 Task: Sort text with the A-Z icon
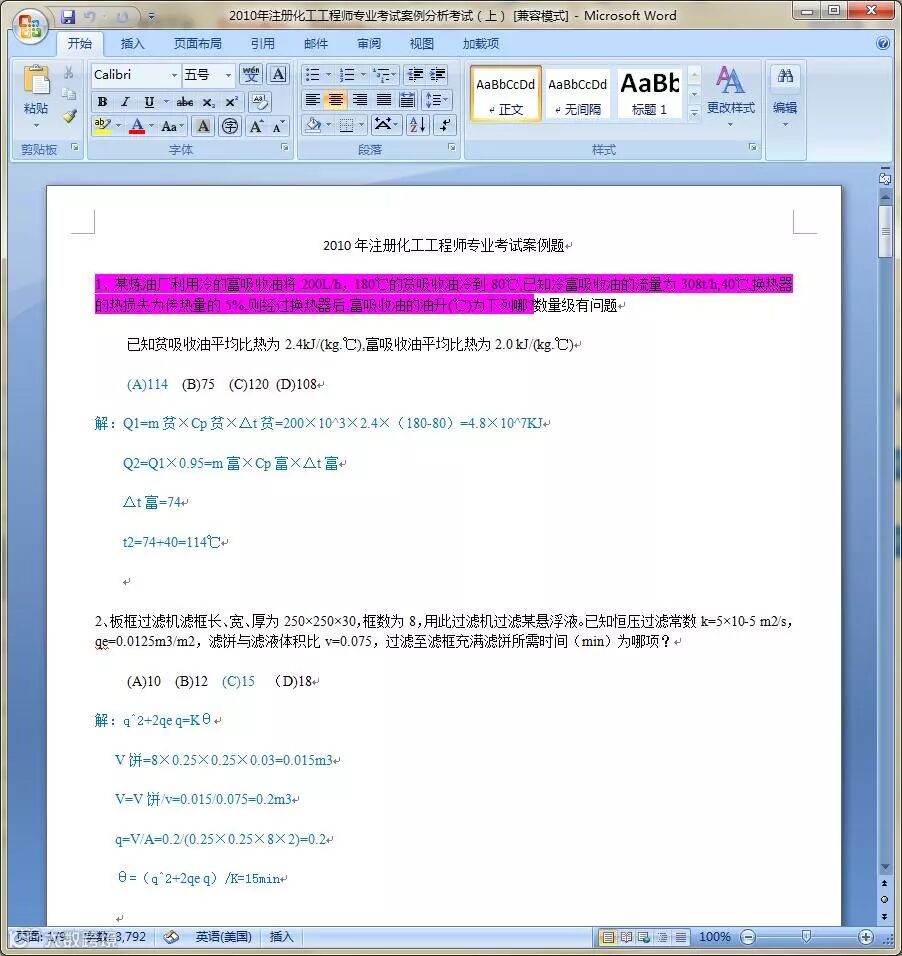tap(417, 125)
